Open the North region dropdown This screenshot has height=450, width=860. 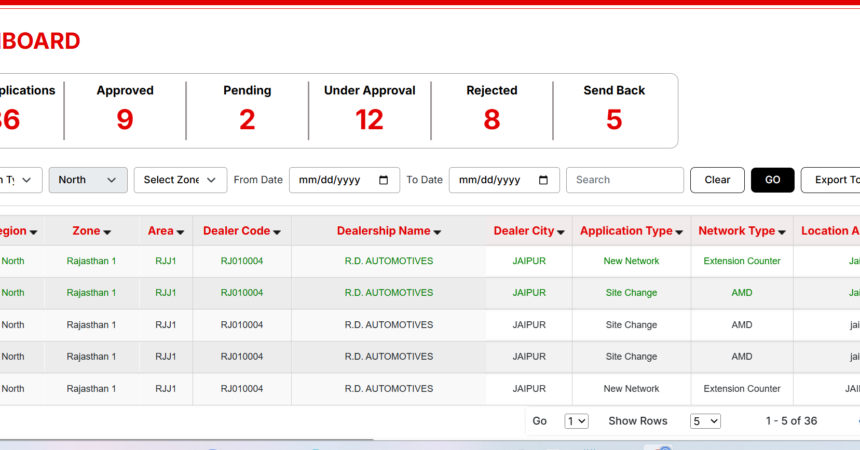tap(88, 180)
